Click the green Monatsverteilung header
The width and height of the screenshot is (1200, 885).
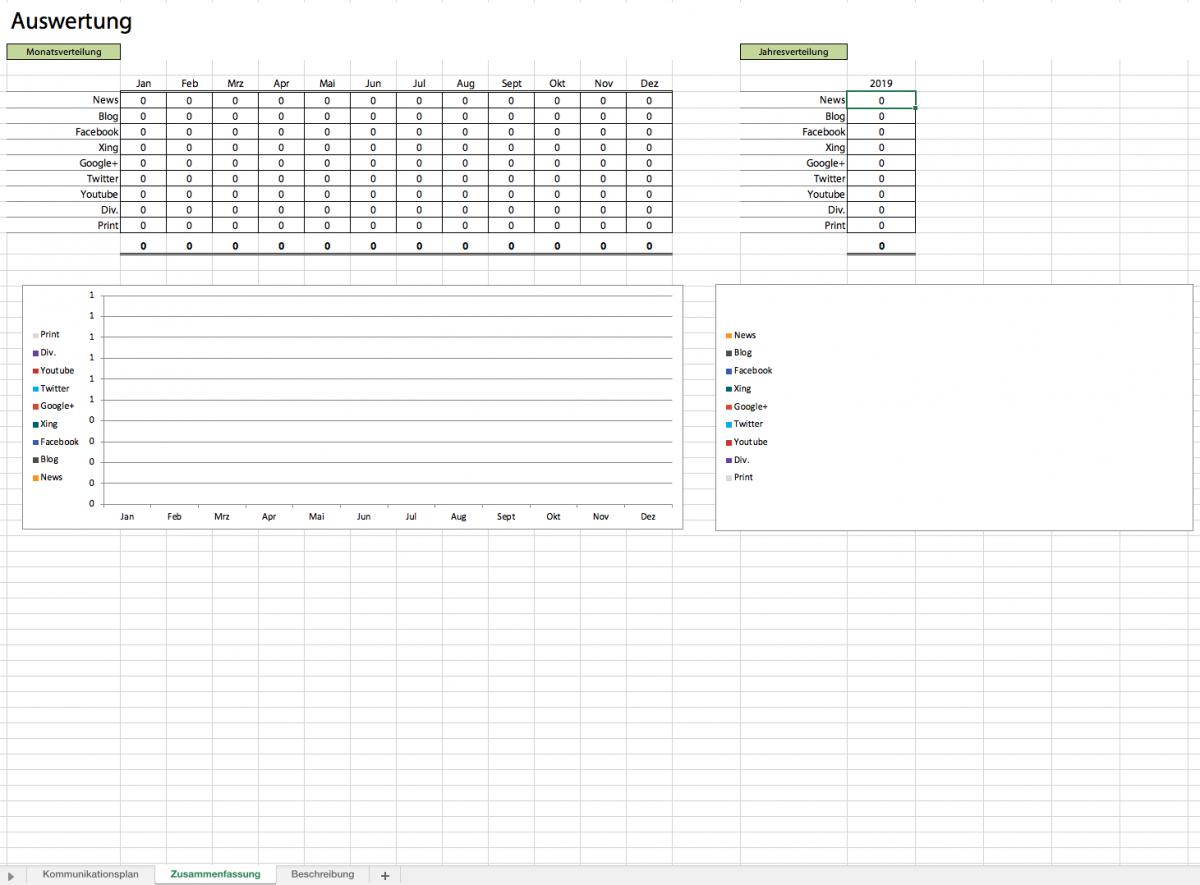(x=63, y=52)
